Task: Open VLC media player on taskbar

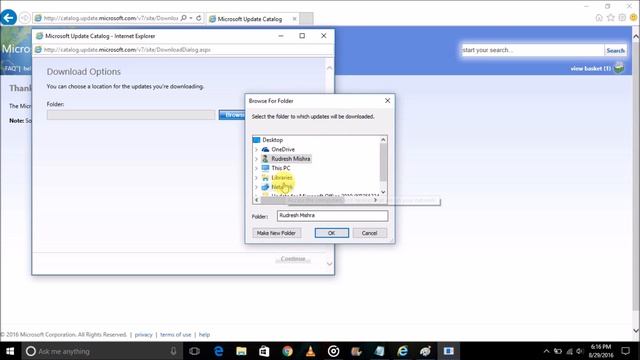Action: tap(310, 351)
